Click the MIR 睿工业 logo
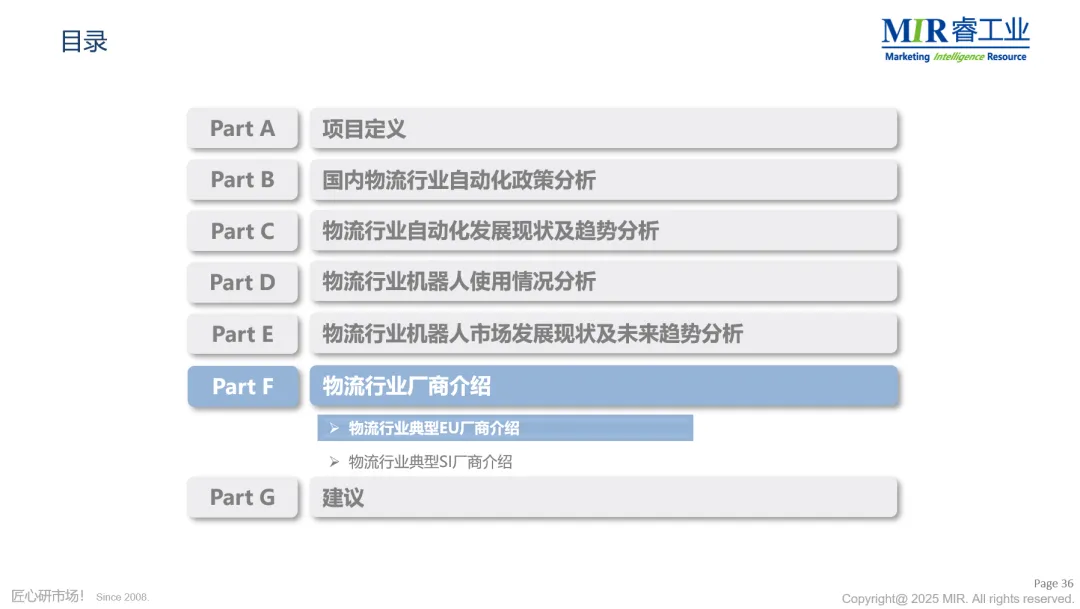The image size is (1080, 609). pyautogui.click(x=955, y=40)
